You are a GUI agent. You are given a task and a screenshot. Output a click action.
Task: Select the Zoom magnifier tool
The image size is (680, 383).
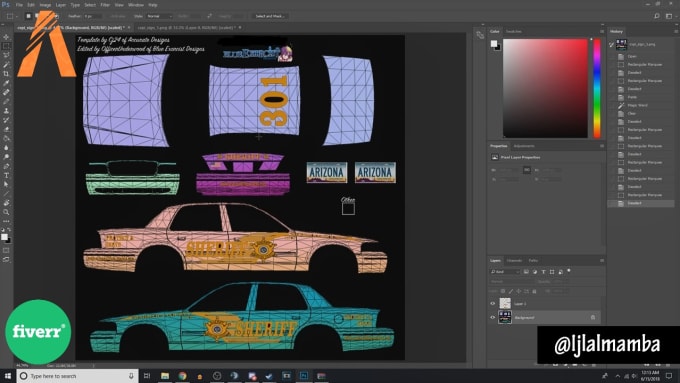pos(6,212)
